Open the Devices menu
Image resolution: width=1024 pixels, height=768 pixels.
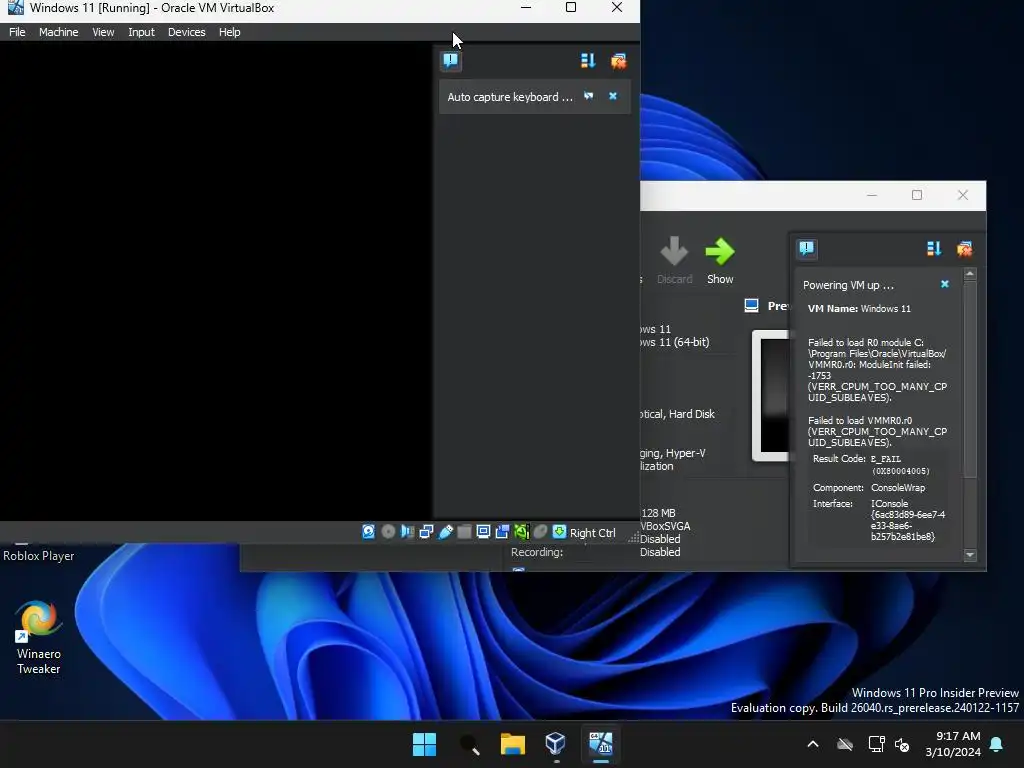point(186,32)
